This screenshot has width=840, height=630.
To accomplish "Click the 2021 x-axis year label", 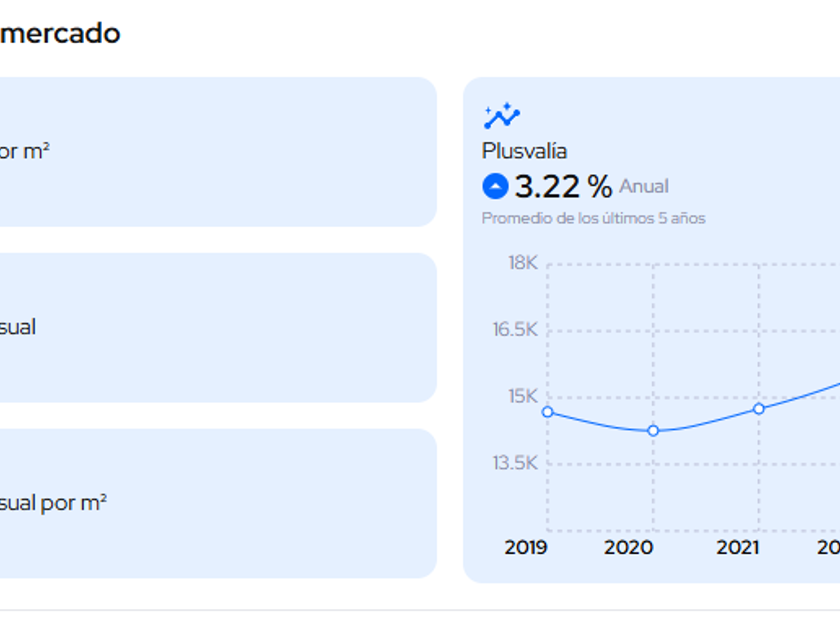I will [737, 547].
